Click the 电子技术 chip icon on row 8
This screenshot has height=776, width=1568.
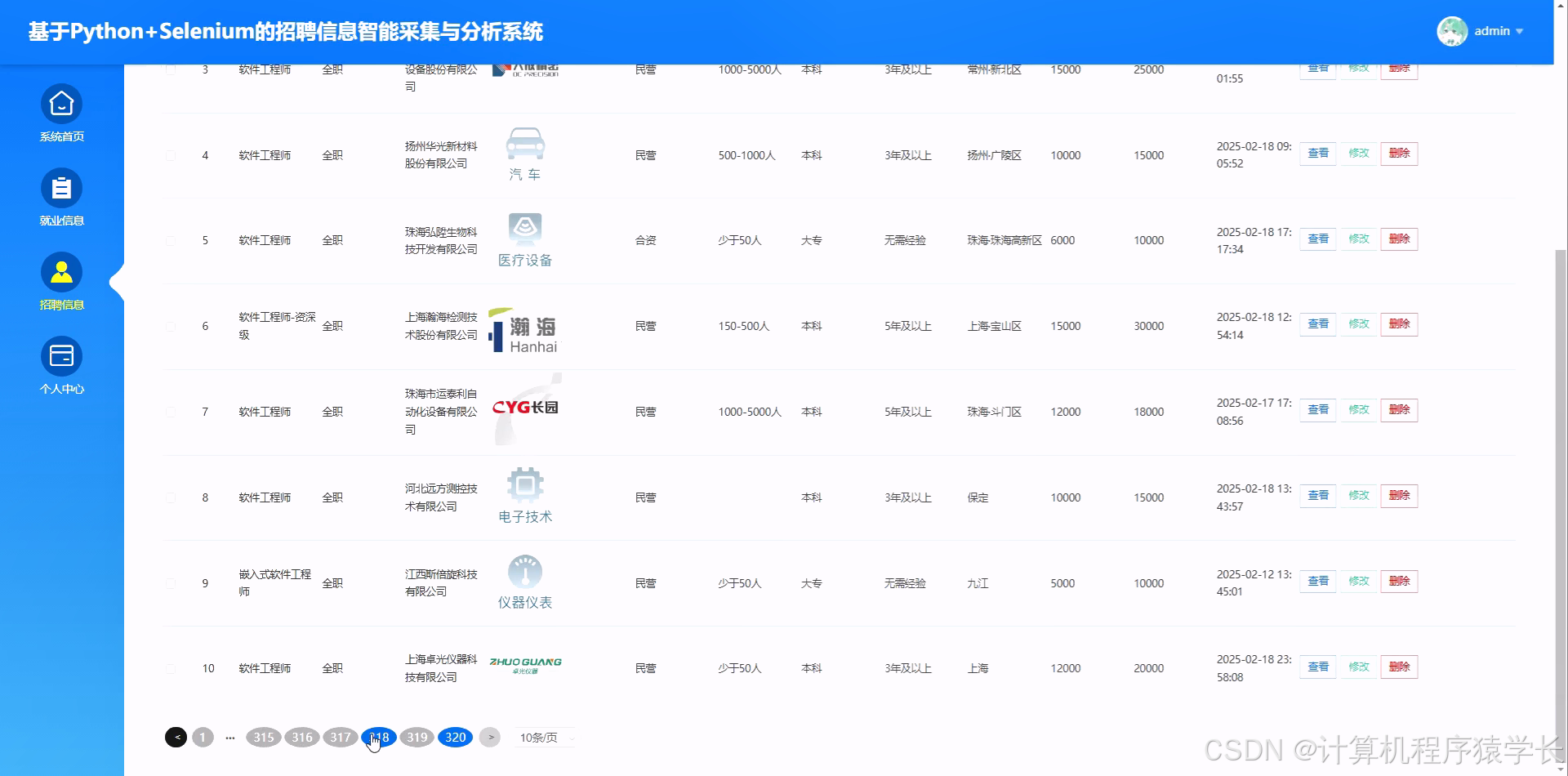(x=524, y=483)
